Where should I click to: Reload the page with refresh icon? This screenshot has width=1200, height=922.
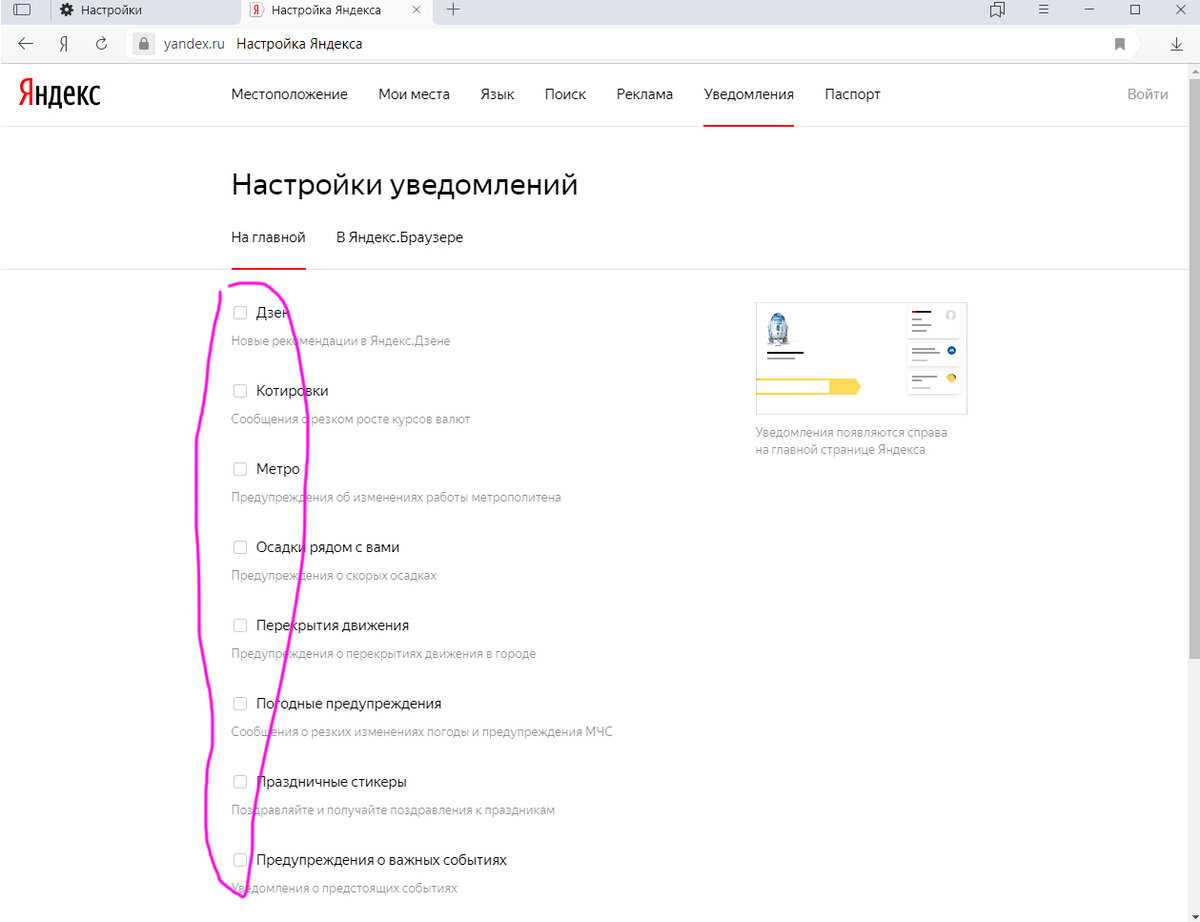click(101, 44)
